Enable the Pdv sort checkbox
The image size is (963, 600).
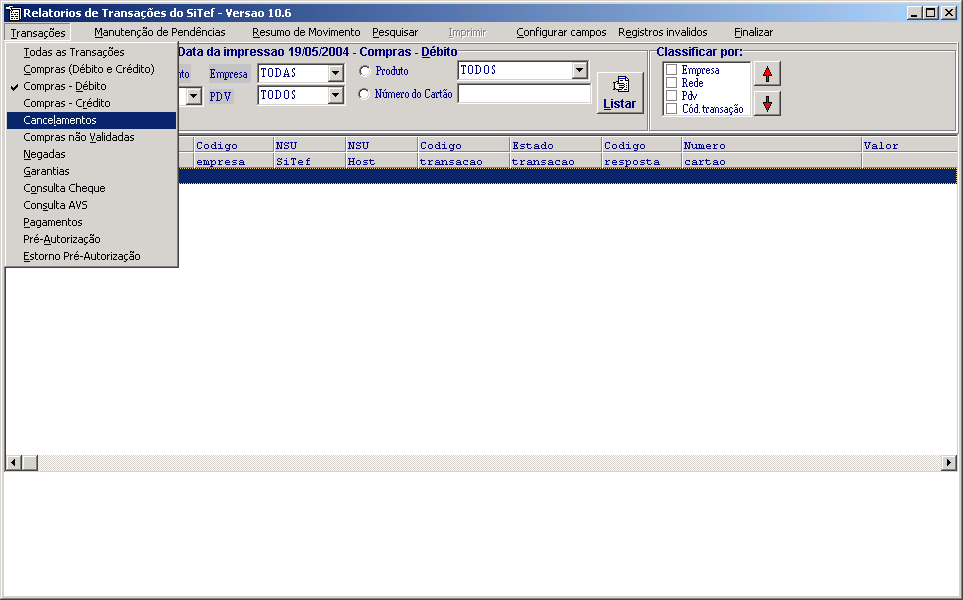tap(672, 96)
